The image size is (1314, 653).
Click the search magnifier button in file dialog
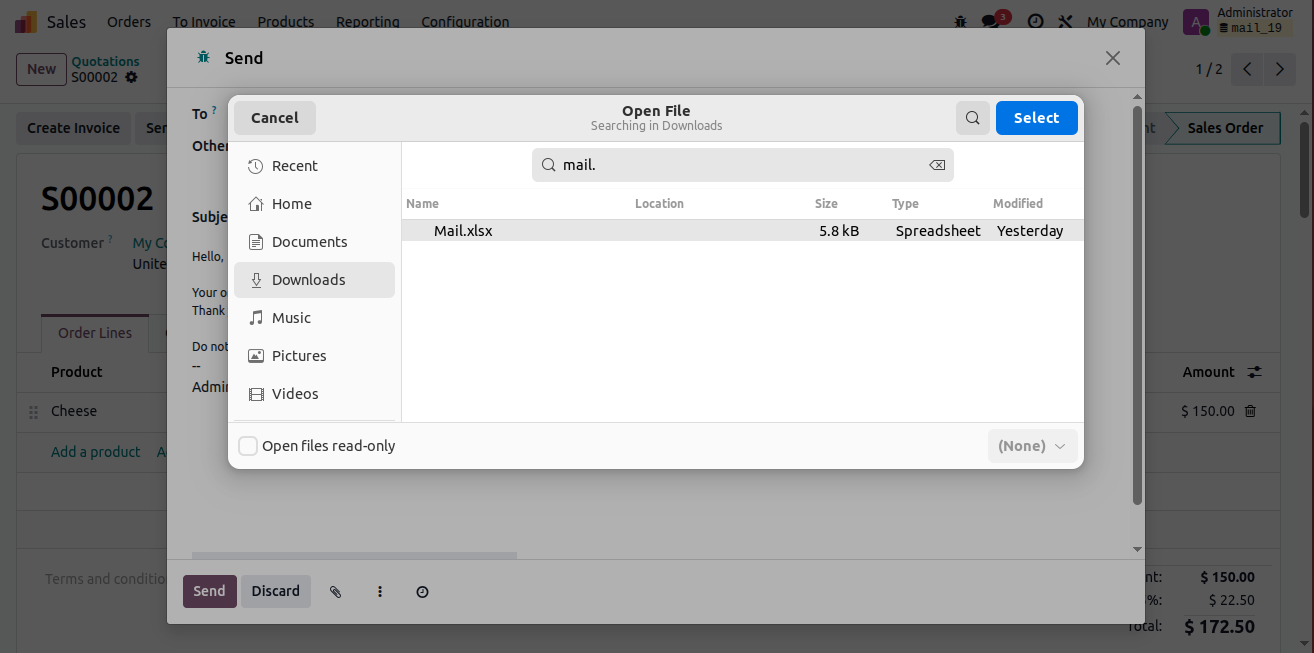(973, 118)
